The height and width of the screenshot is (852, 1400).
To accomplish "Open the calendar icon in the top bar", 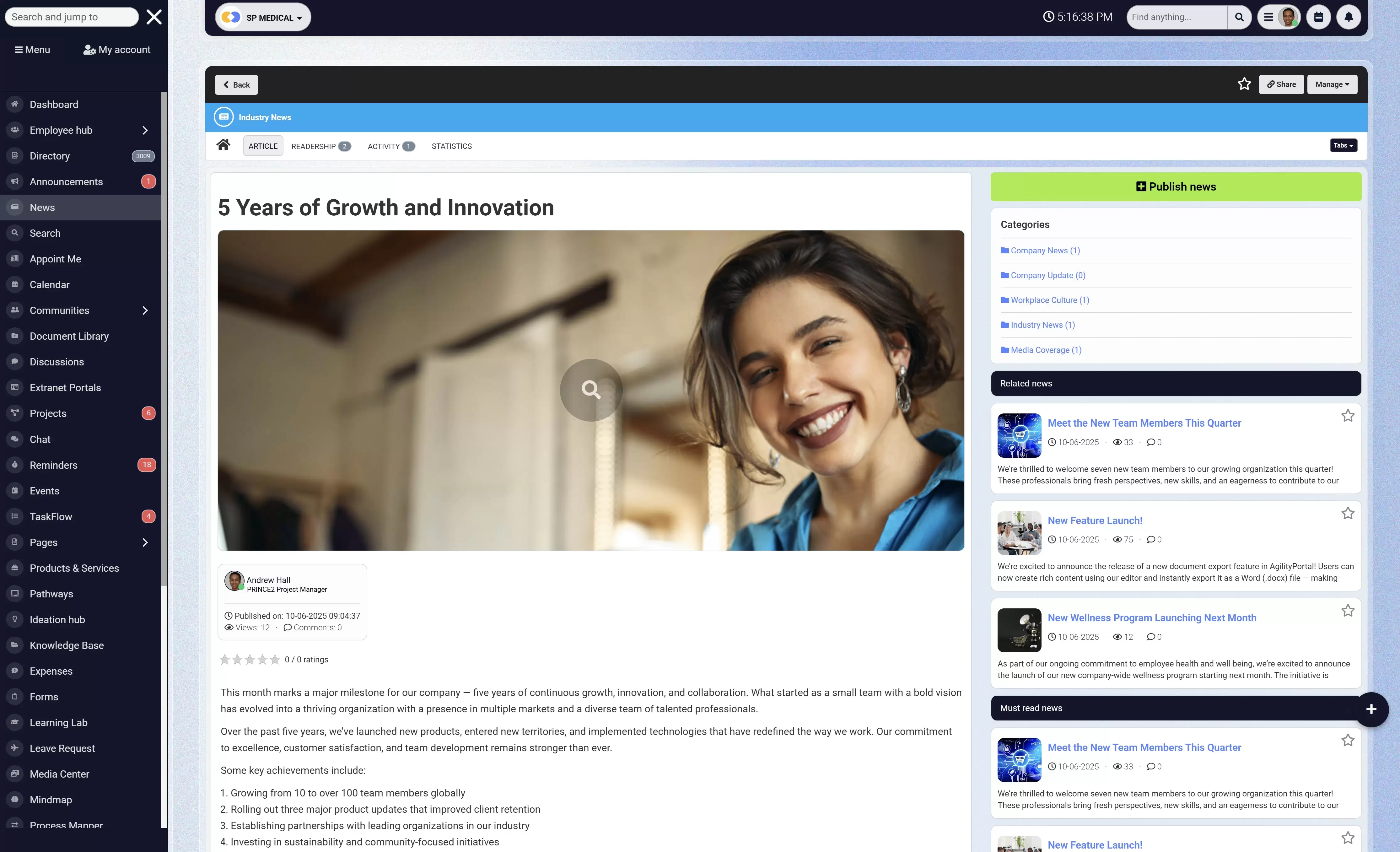I will [1319, 17].
